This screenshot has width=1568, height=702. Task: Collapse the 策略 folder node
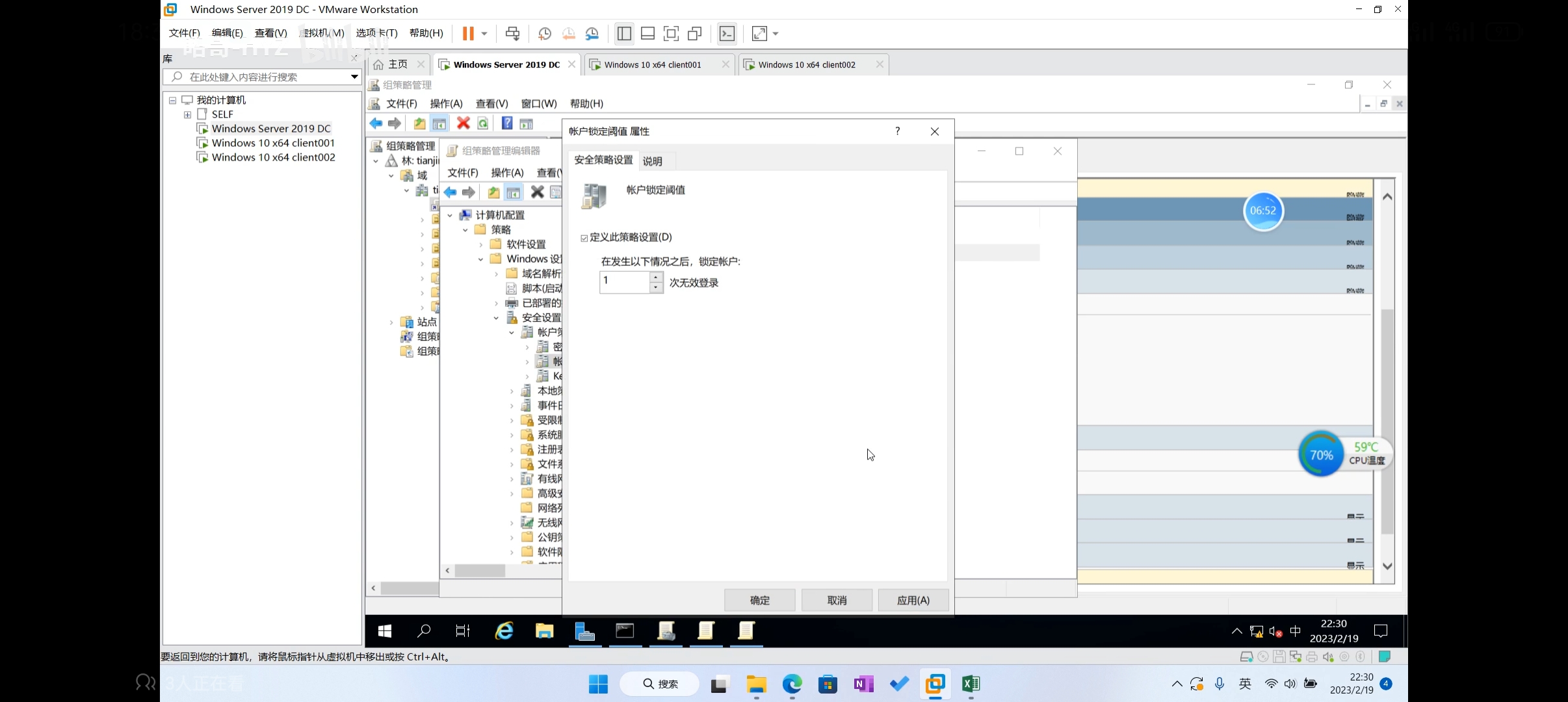coord(465,229)
